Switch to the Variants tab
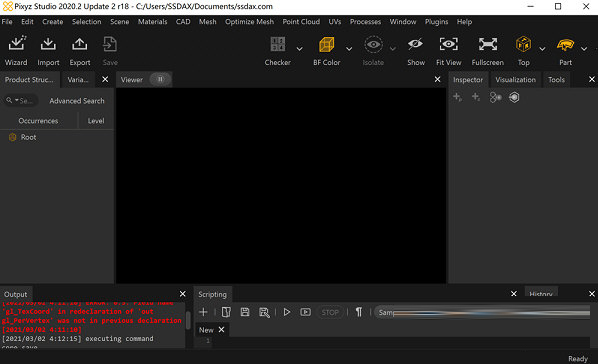The image size is (598, 364). point(78,80)
